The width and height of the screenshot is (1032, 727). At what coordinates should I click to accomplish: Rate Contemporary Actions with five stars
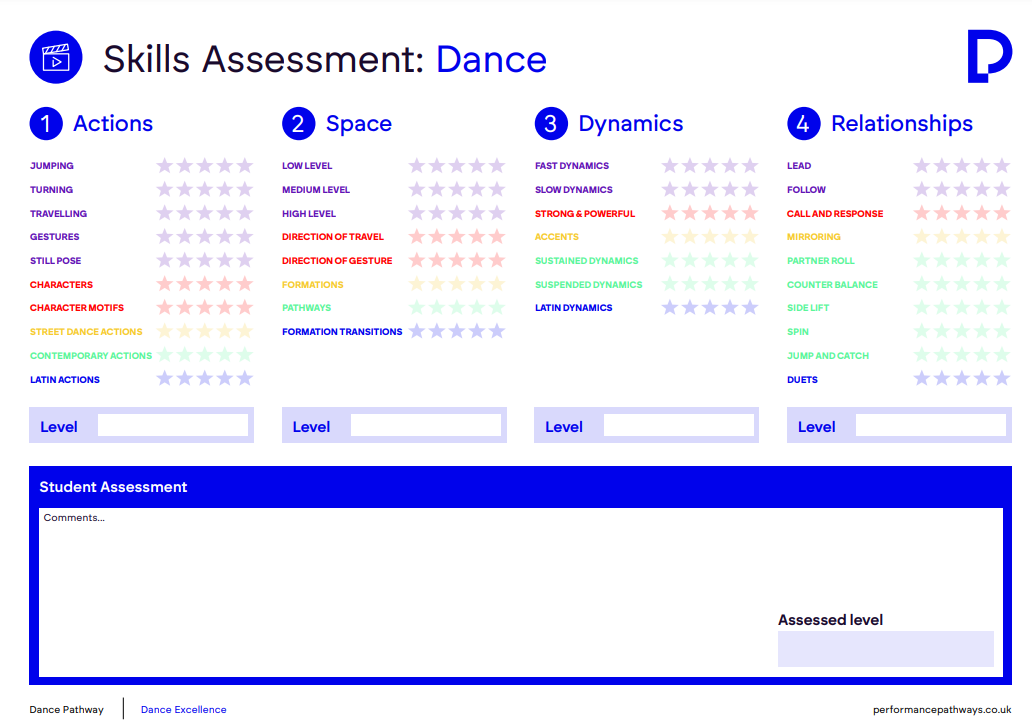pos(245,355)
